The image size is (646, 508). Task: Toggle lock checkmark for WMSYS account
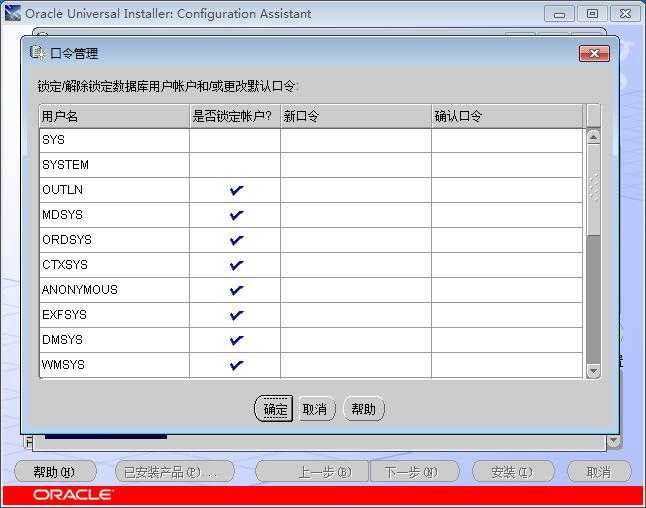(x=236, y=365)
